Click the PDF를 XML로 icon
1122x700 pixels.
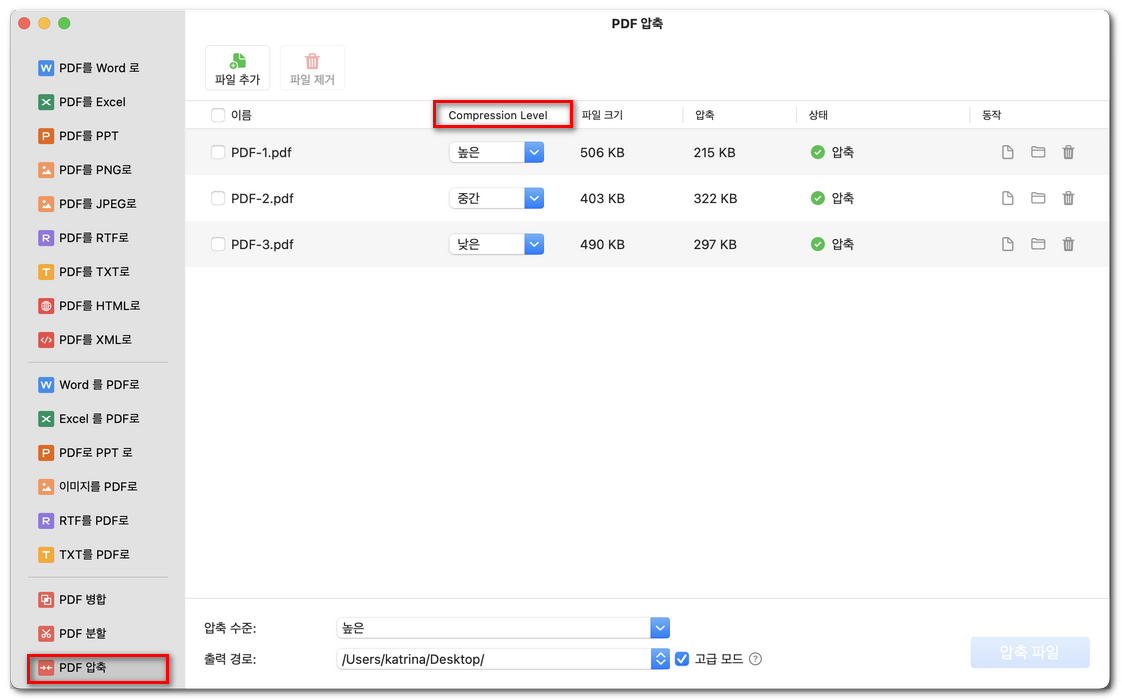[46, 340]
